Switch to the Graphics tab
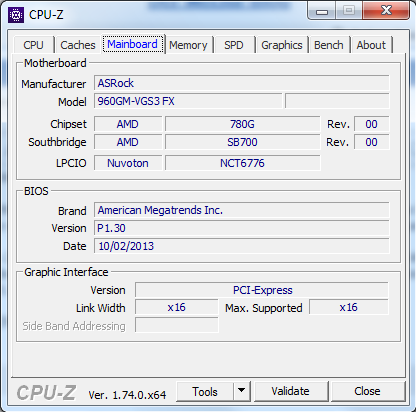 coord(282,45)
